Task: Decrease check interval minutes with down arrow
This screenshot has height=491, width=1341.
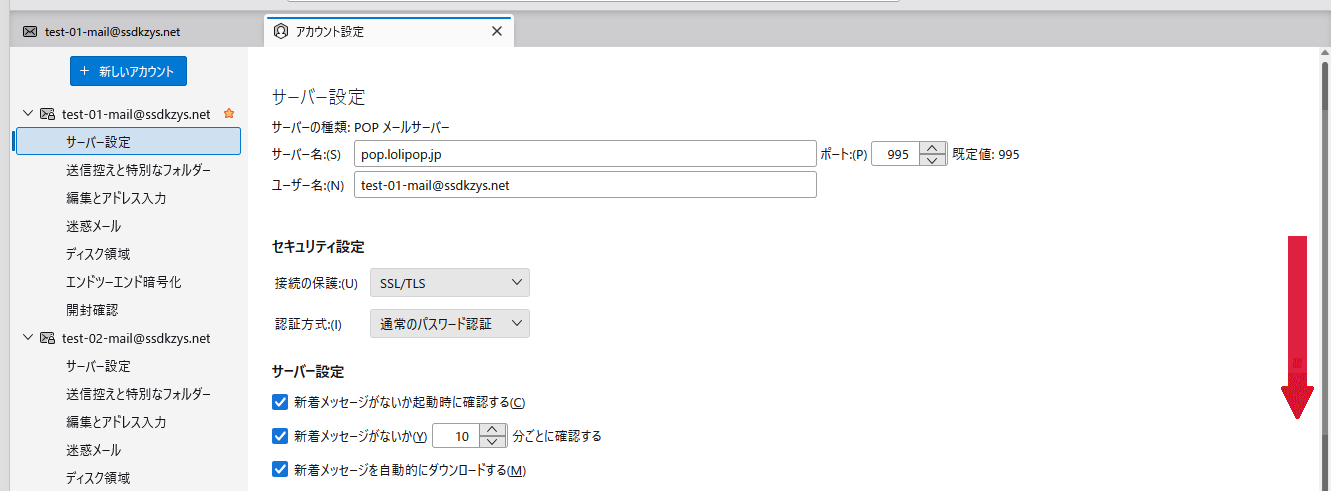Action: click(492, 442)
